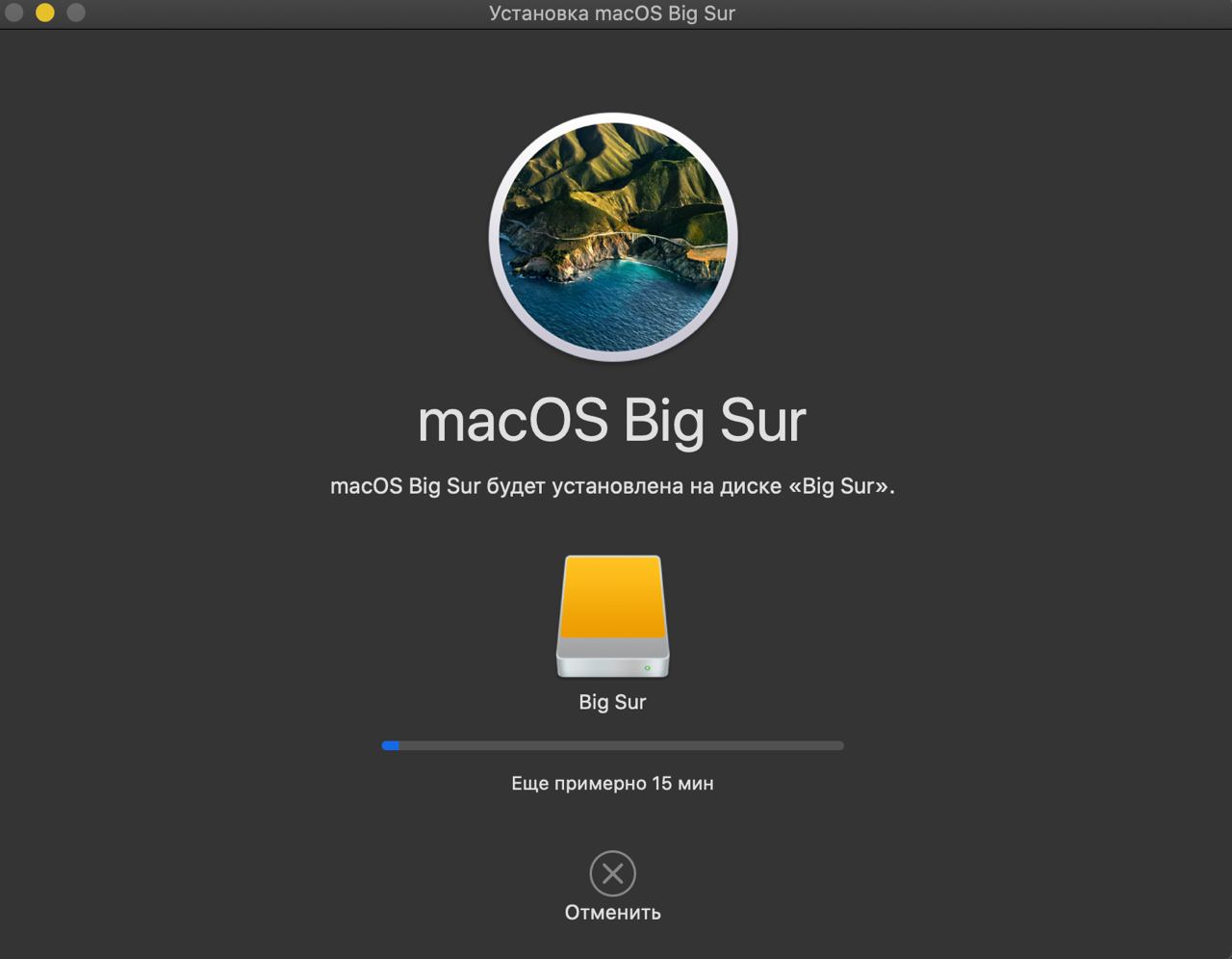The height and width of the screenshot is (959, 1232).
Task: Click the Отменить label
Action: coord(612,913)
